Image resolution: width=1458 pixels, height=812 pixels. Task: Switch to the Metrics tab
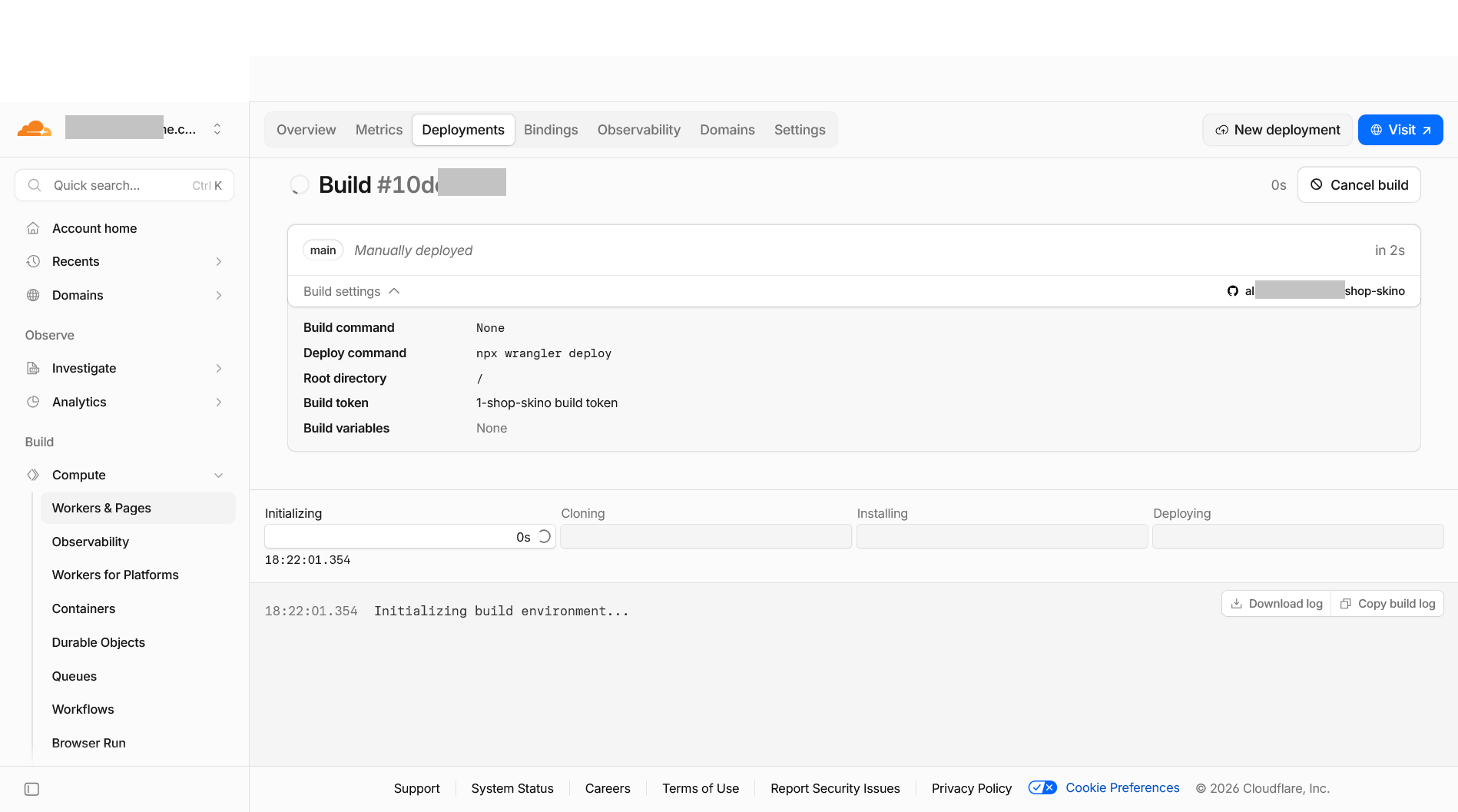(379, 130)
